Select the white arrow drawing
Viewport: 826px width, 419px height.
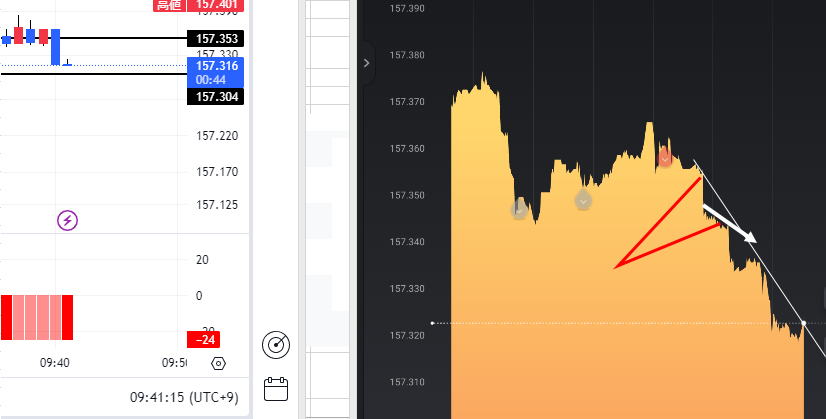730,223
